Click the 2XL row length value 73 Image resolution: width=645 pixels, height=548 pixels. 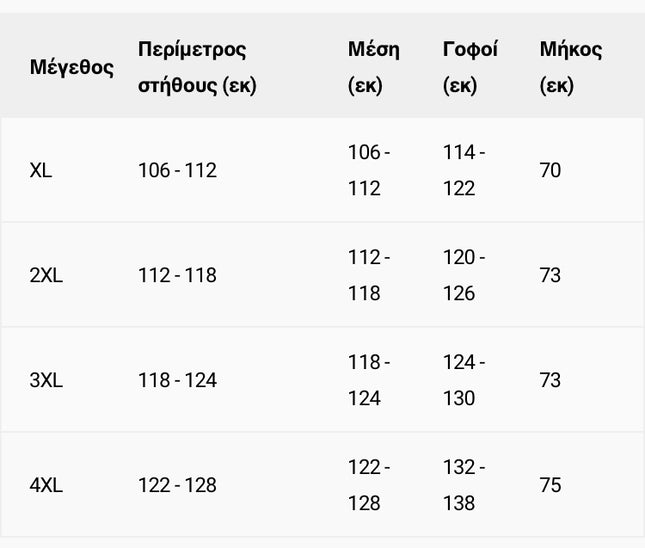[550, 276]
